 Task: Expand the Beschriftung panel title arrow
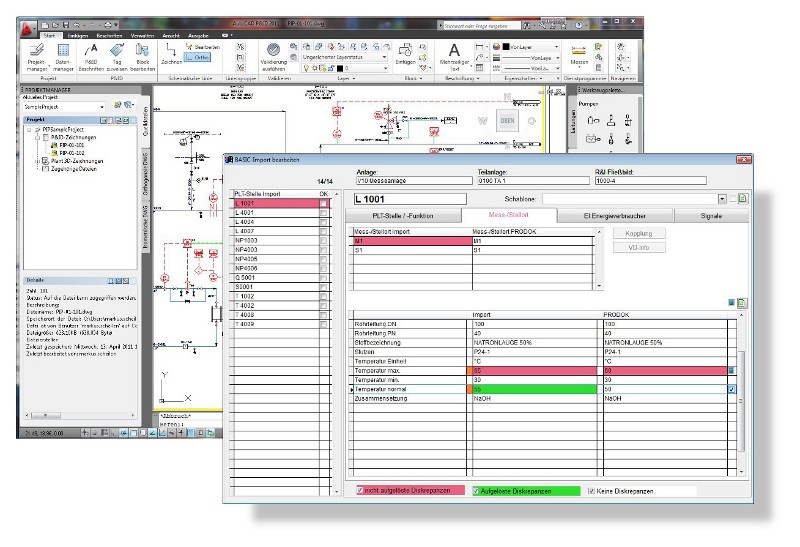478,79
